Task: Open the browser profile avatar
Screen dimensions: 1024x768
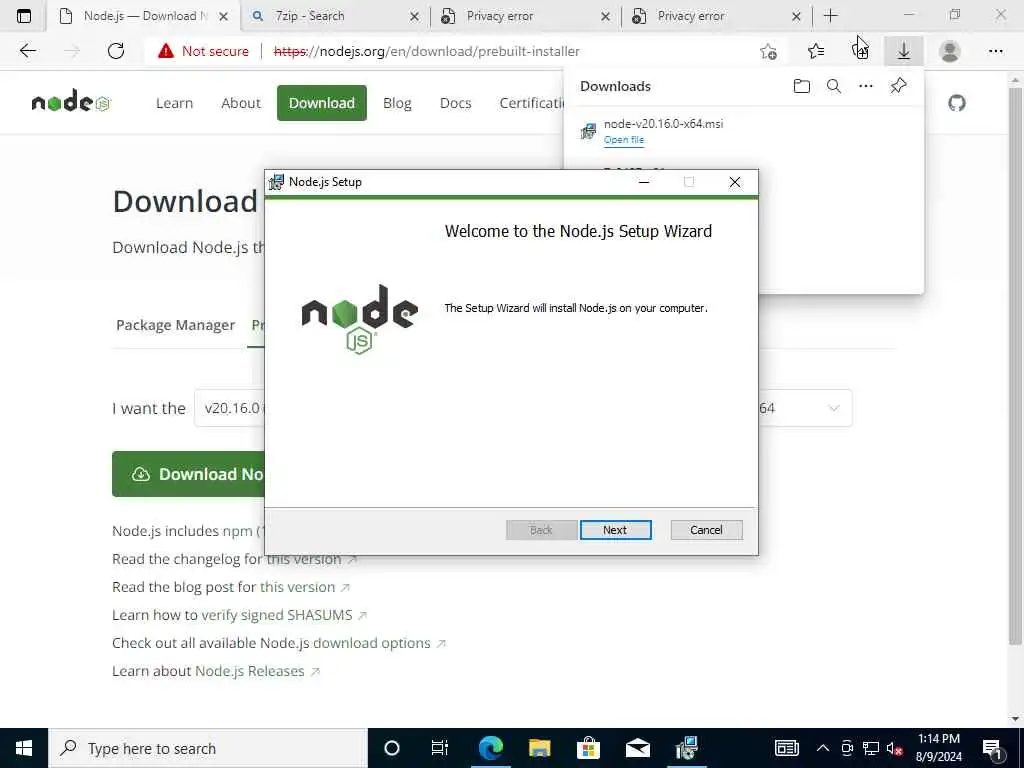Action: pyautogui.click(x=950, y=51)
